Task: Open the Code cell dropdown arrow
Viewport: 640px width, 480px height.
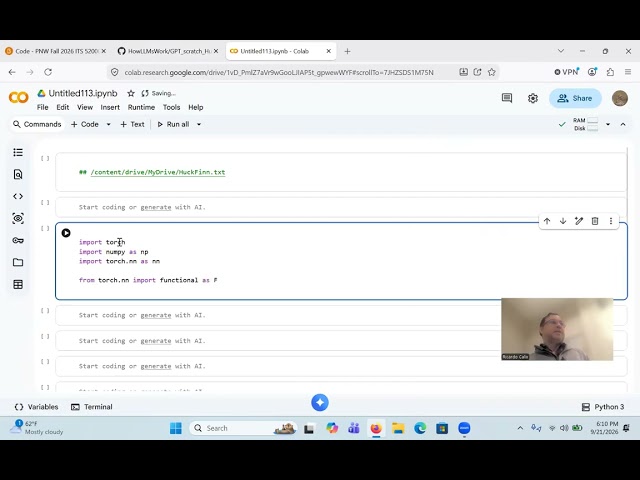Action: coord(109,124)
